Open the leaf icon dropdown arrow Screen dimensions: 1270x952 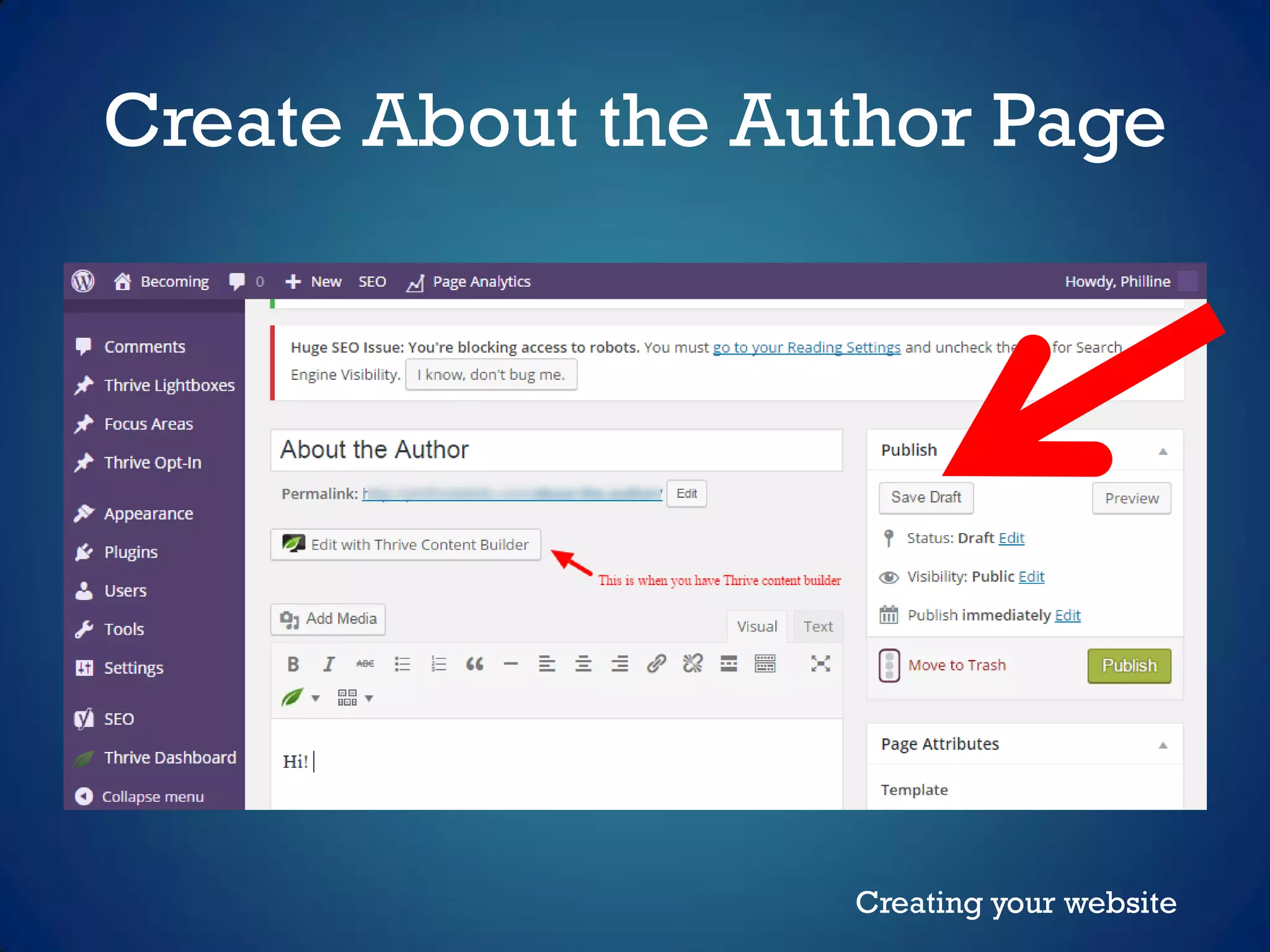coord(316,699)
